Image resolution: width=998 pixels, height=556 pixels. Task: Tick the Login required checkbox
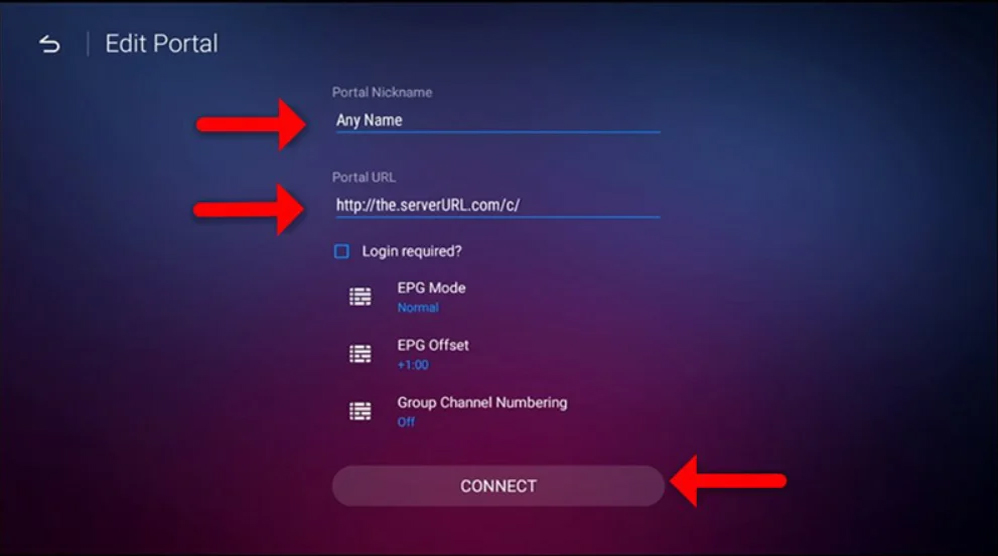(342, 251)
